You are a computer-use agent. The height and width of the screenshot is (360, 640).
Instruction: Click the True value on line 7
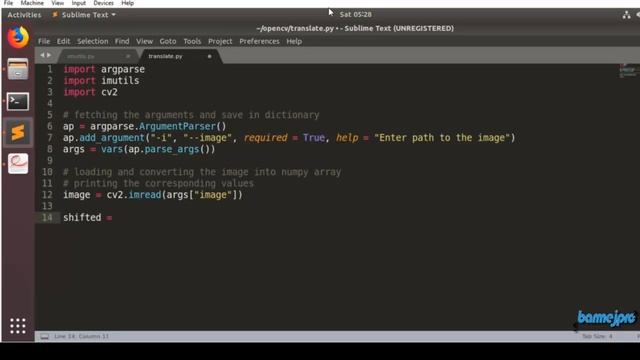coord(314,138)
